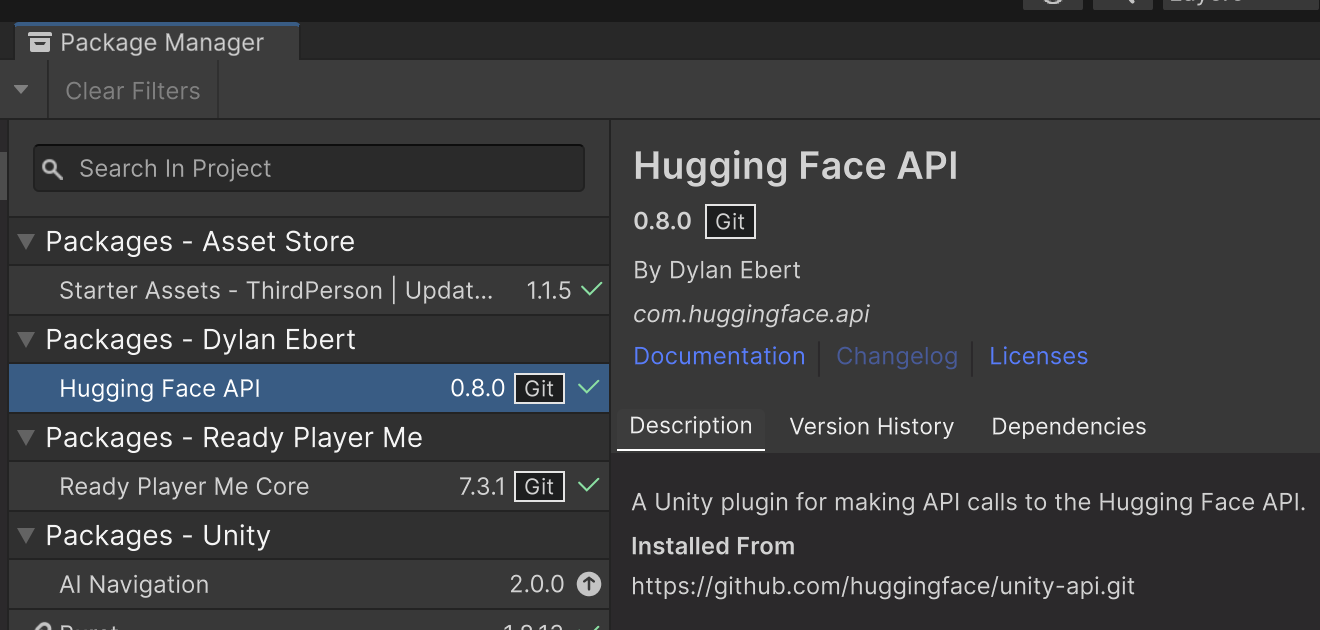This screenshot has height=630, width=1320.
Task: Click the 7.3.1 version of Ready Player Me Core
Action: click(482, 487)
